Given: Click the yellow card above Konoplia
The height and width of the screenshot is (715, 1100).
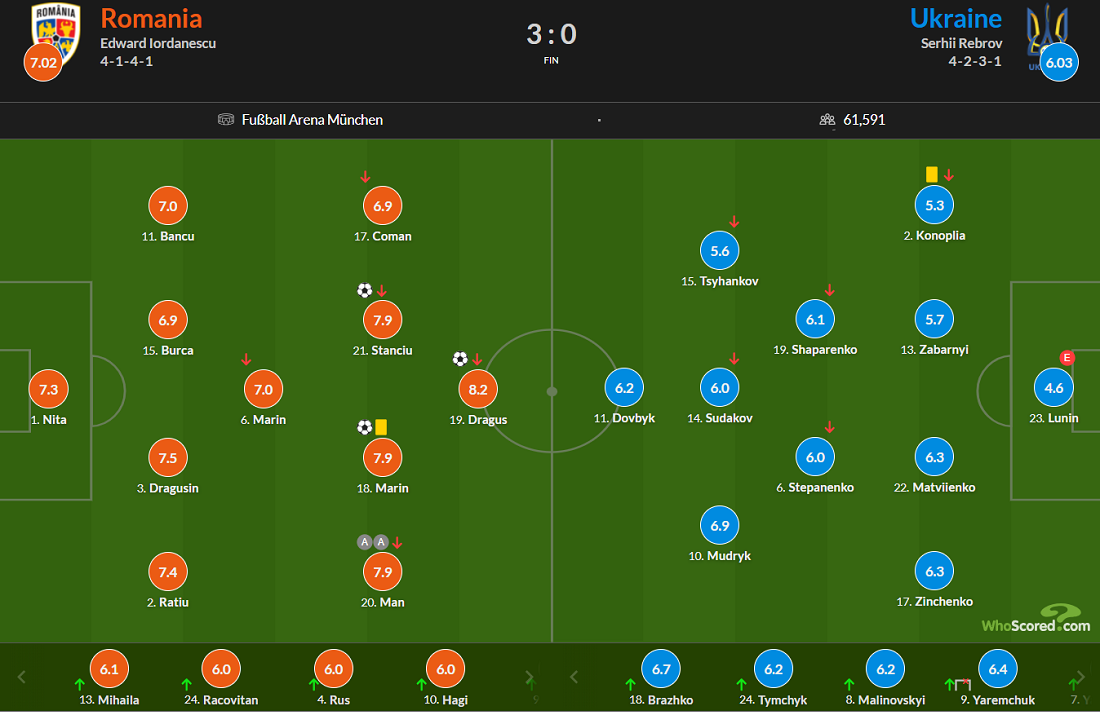Looking at the screenshot, I should click(932, 174).
